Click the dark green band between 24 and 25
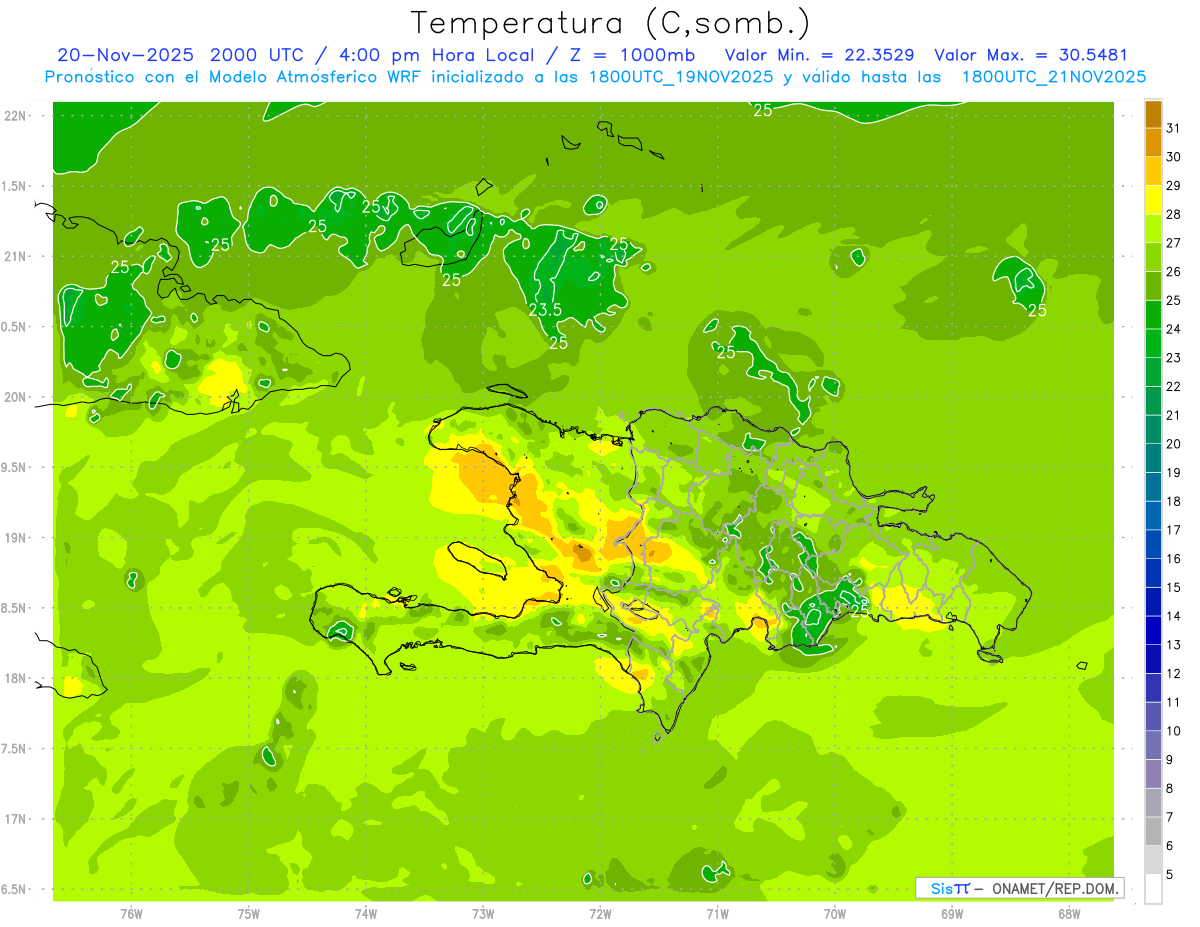Image resolution: width=1200 pixels, height=927 pixels. click(1153, 315)
